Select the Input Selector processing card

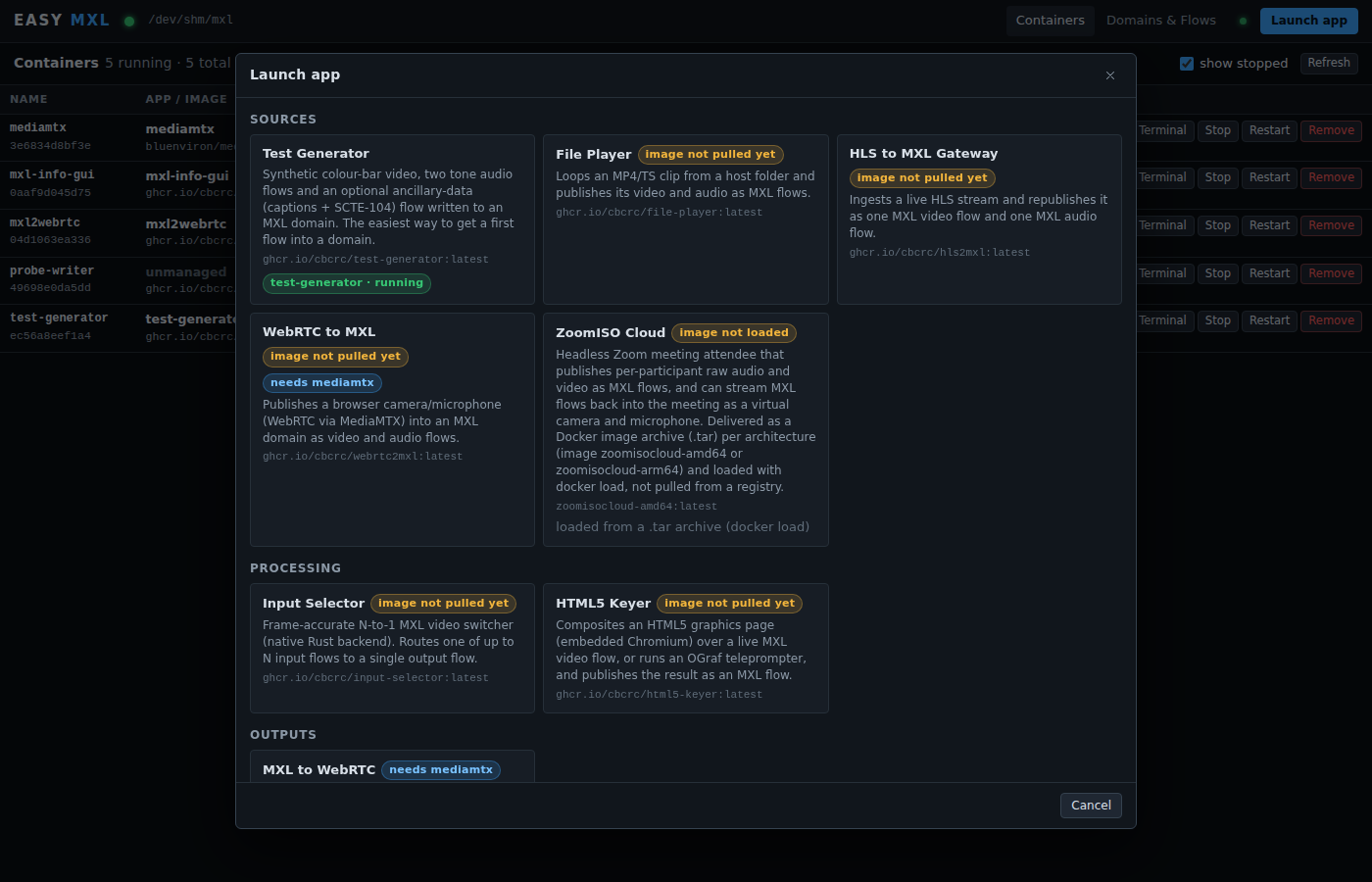(x=392, y=649)
